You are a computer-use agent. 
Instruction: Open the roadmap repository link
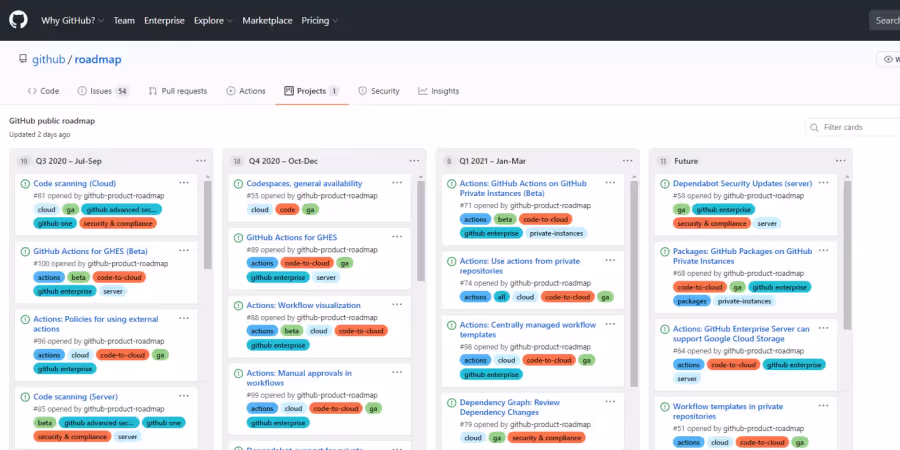click(98, 60)
